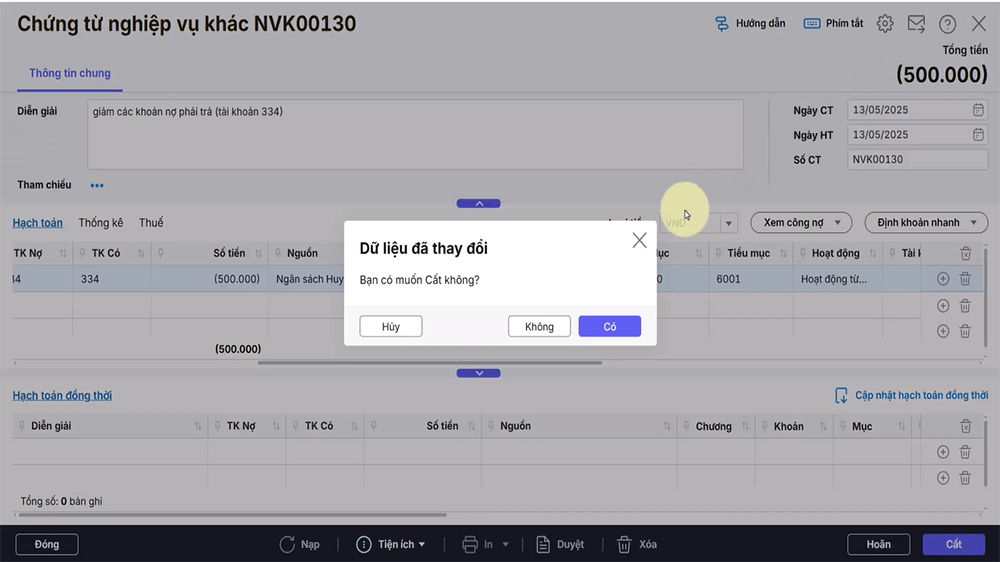Screen dimensions: 1000x562
Task: Open the Hạch toán đồng thời link
Action: click(x=62, y=396)
